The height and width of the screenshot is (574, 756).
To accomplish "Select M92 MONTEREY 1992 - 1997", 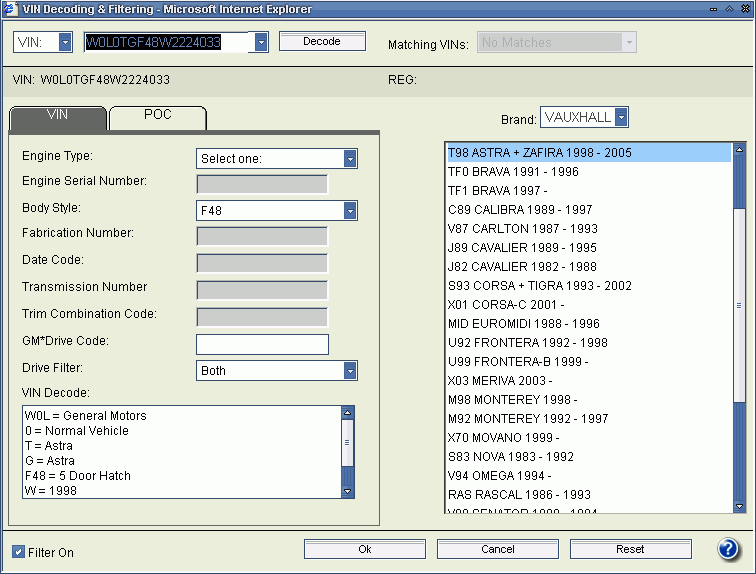I will (x=589, y=418).
